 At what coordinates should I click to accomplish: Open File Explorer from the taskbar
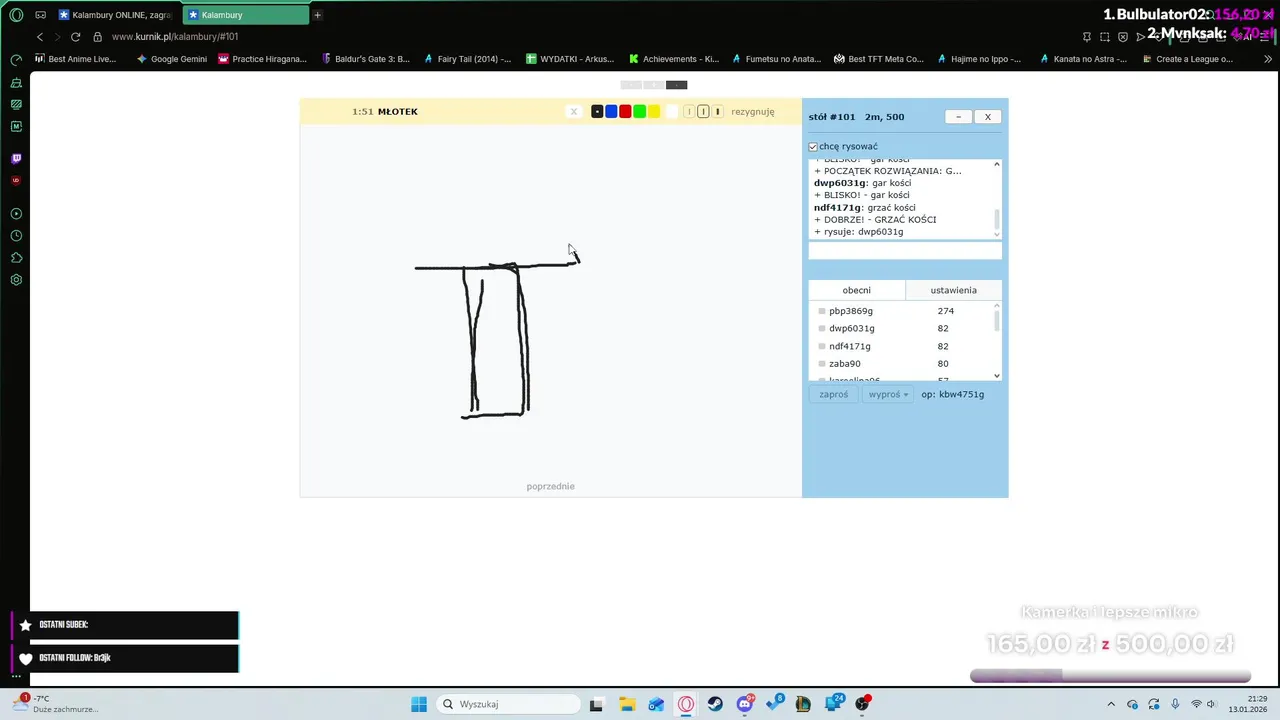(x=627, y=704)
